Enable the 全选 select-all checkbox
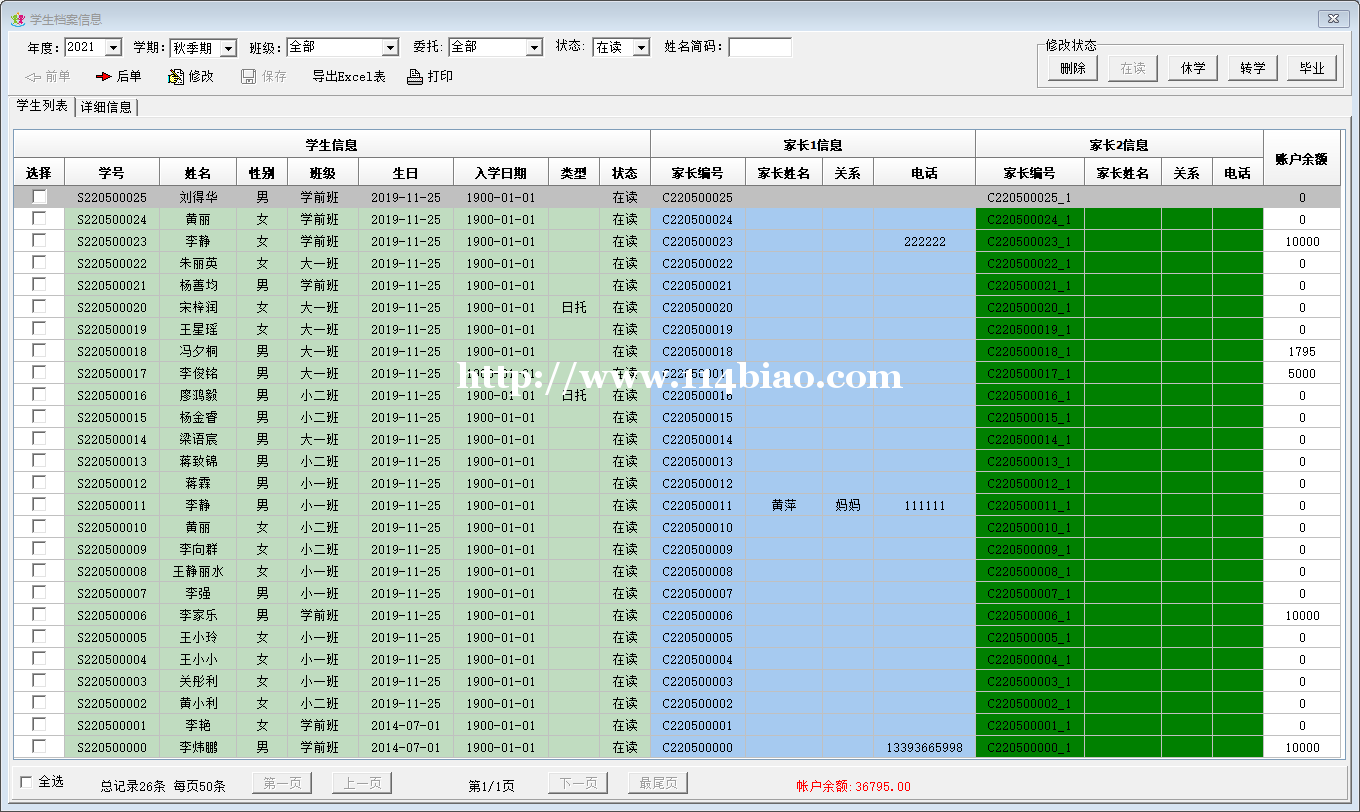1360x812 pixels. (27, 782)
